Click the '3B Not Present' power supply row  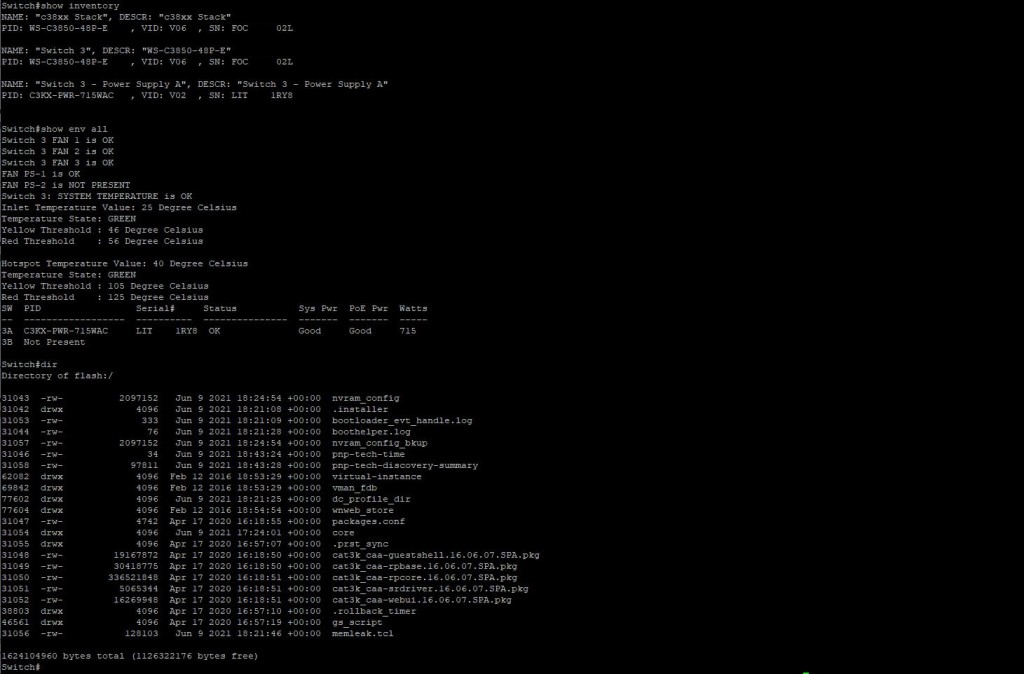click(x=43, y=342)
